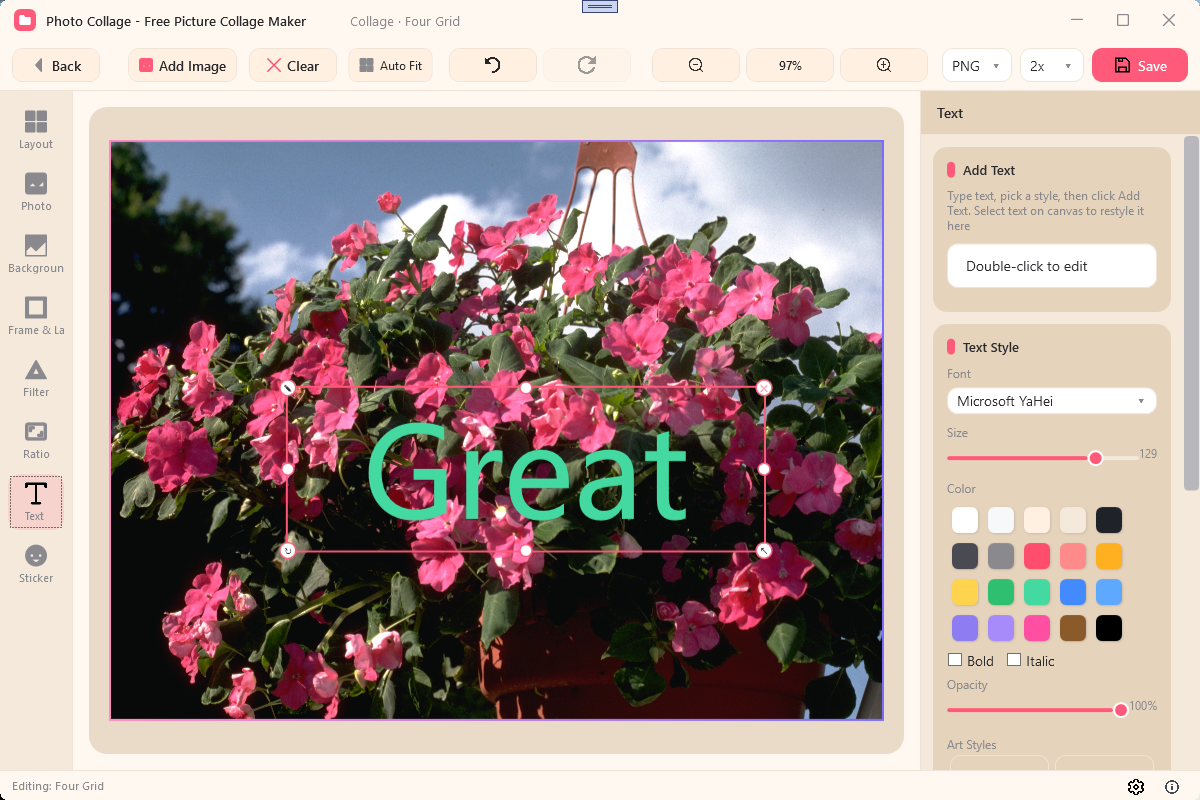The width and height of the screenshot is (1200, 800).
Task: Click the app logo in title bar
Action: (x=25, y=20)
